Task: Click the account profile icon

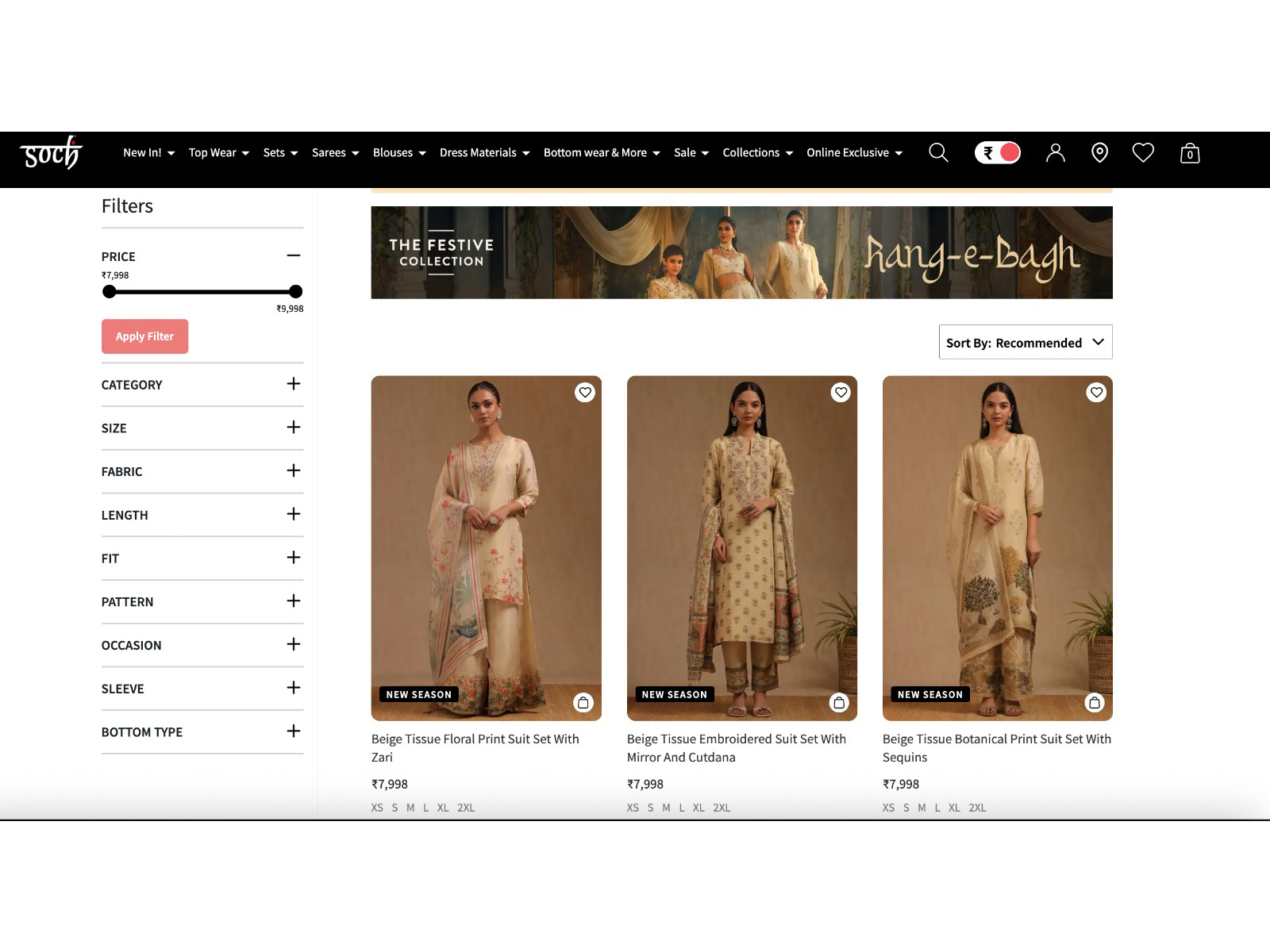Action: point(1055,152)
